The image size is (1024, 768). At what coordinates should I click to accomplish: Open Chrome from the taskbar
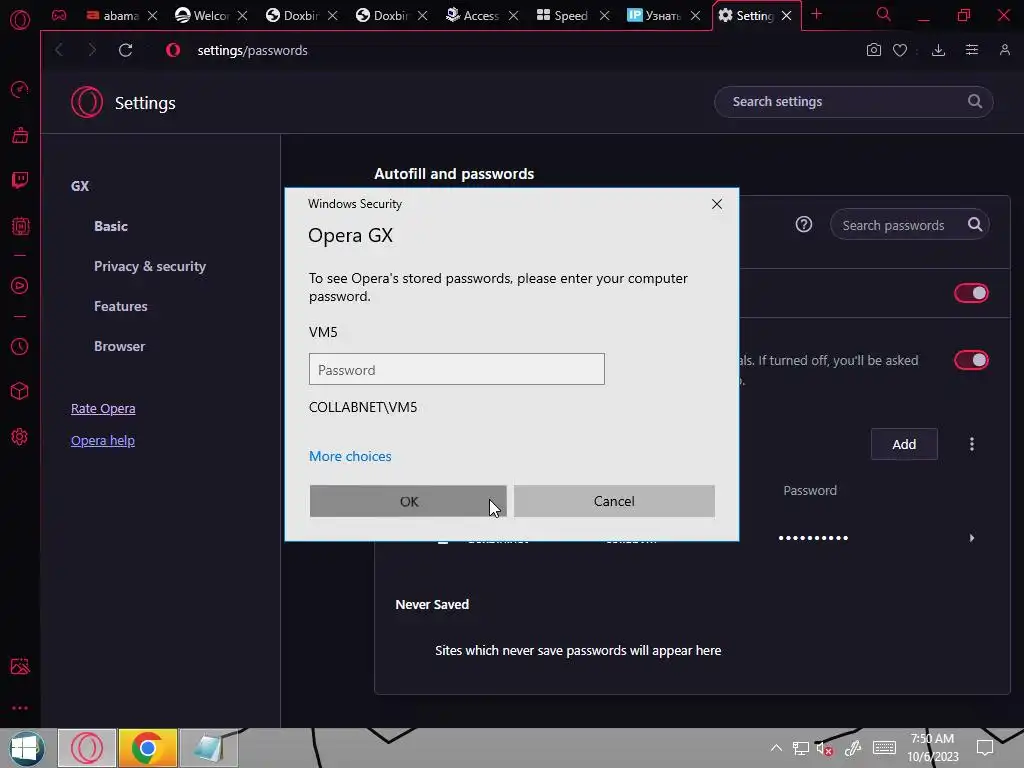coord(148,748)
